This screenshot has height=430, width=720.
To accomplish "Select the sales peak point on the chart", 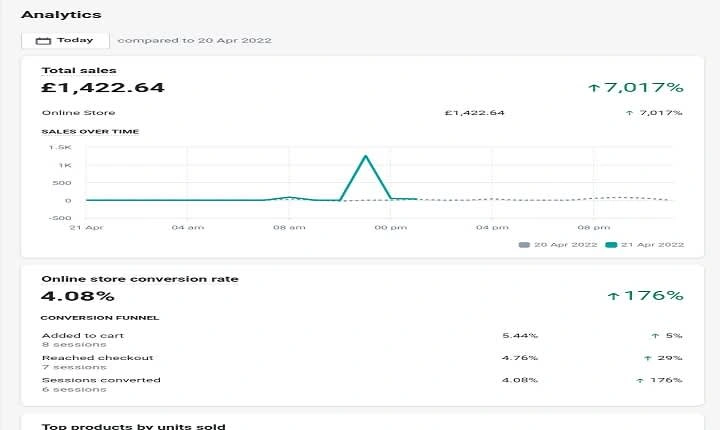I will coord(366,156).
